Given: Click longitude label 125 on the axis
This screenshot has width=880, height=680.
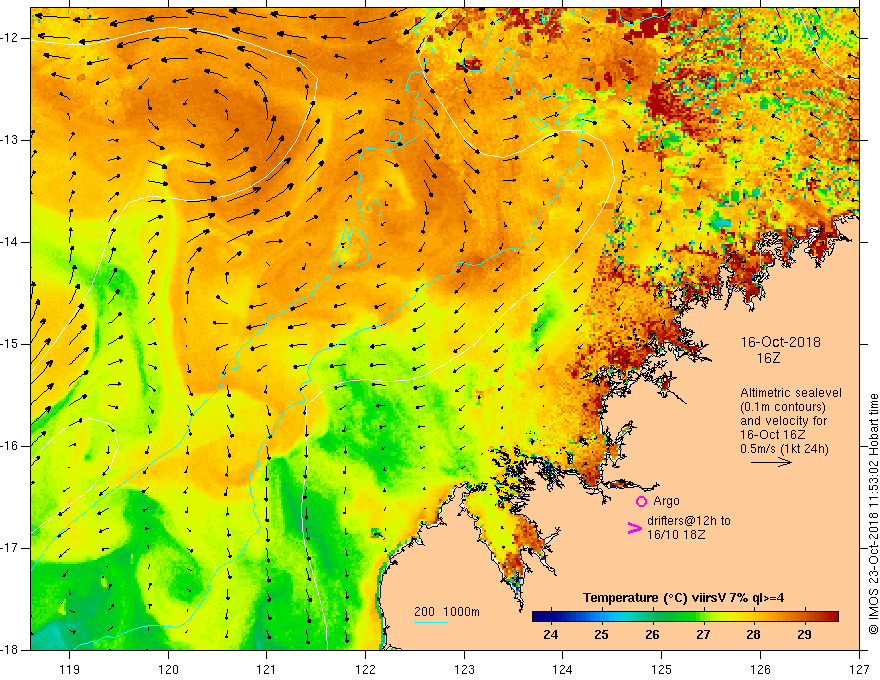Looking at the screenshot, I should click(x=662, y=669).
